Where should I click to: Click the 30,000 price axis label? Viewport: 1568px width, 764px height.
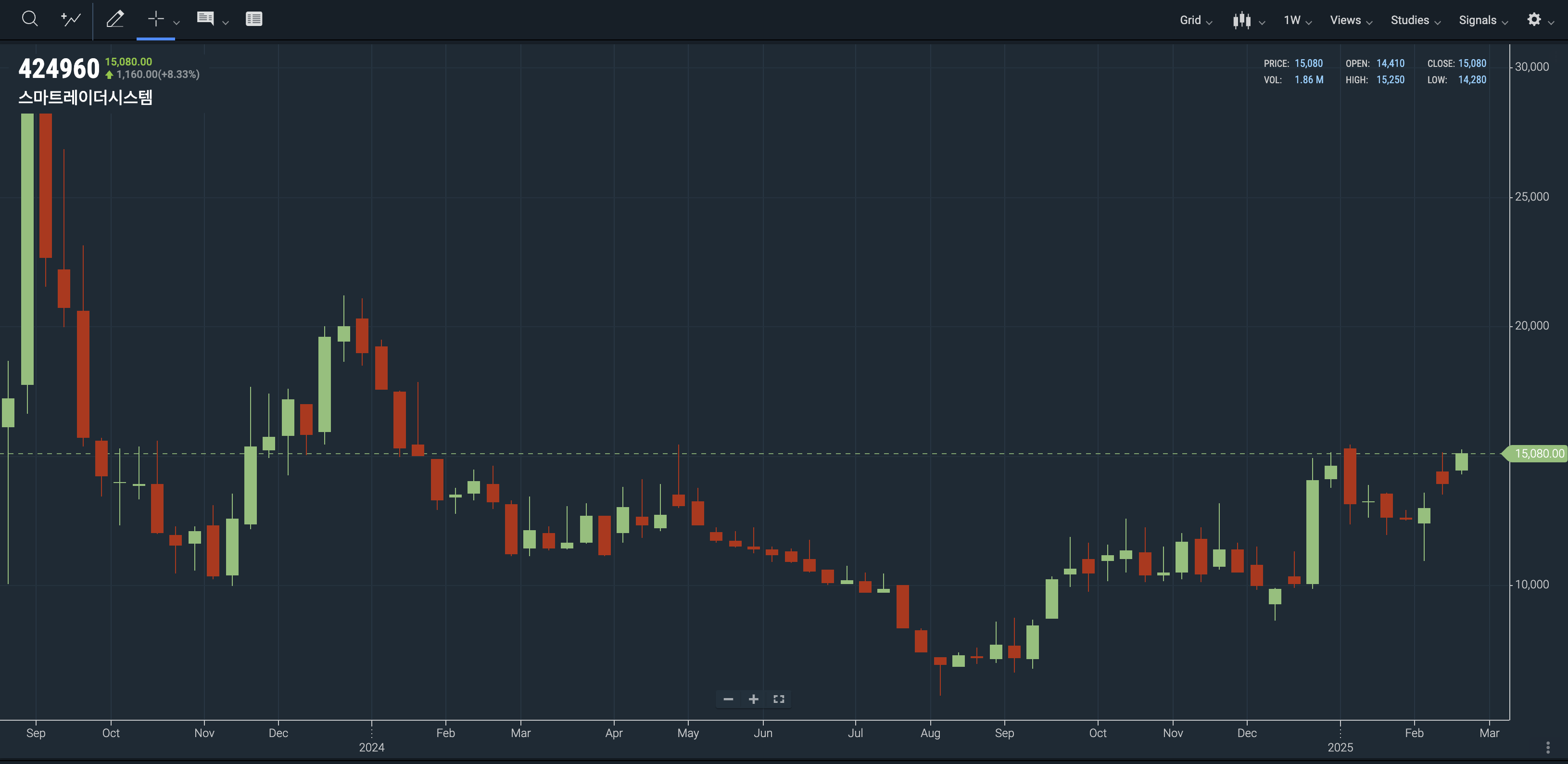1531,67
